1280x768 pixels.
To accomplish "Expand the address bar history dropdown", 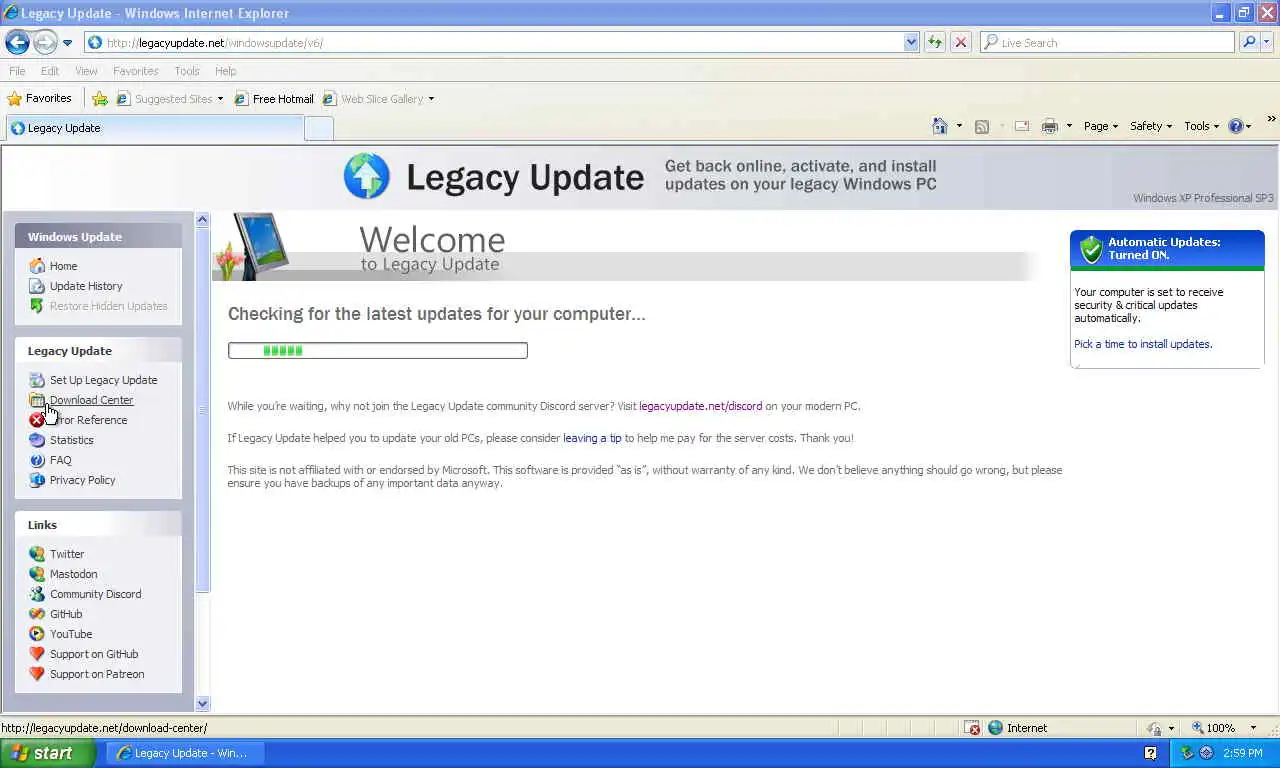I will click(x=911, y=43).
